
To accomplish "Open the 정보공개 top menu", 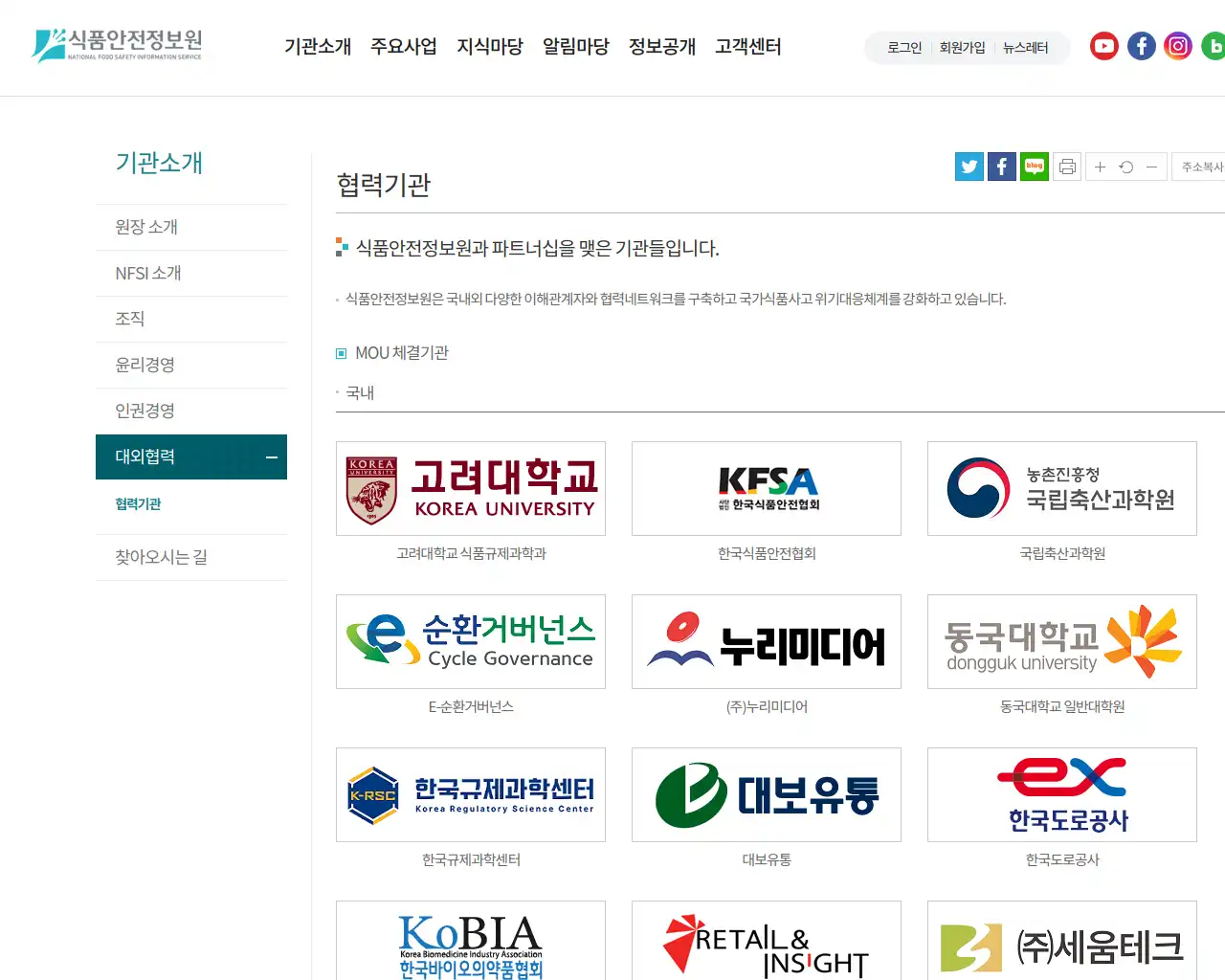I will [662, 46].
